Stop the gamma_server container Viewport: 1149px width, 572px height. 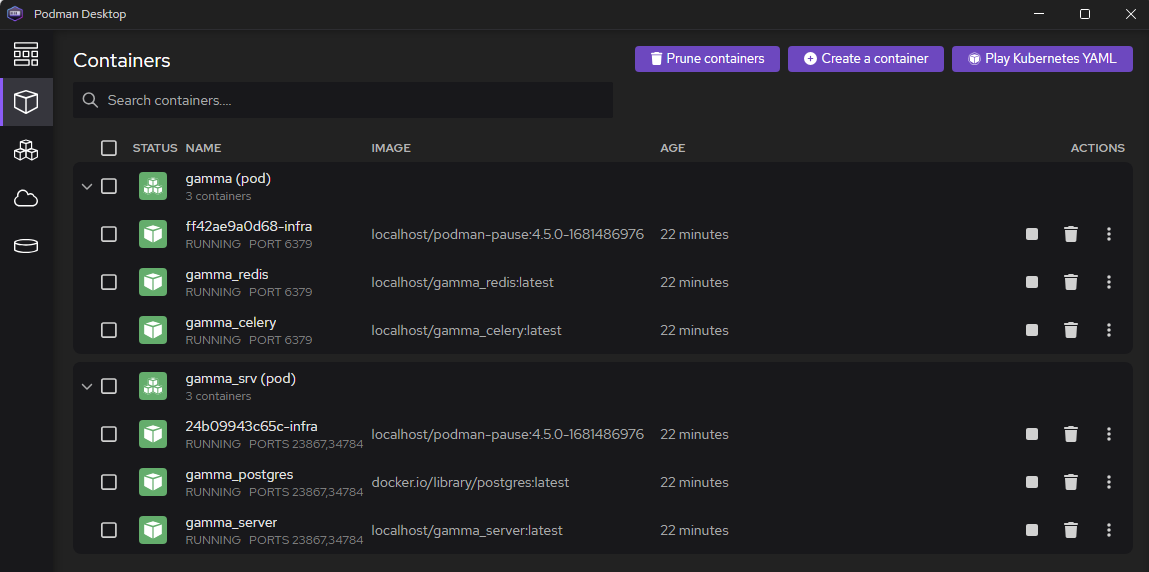pos(1032,530)
